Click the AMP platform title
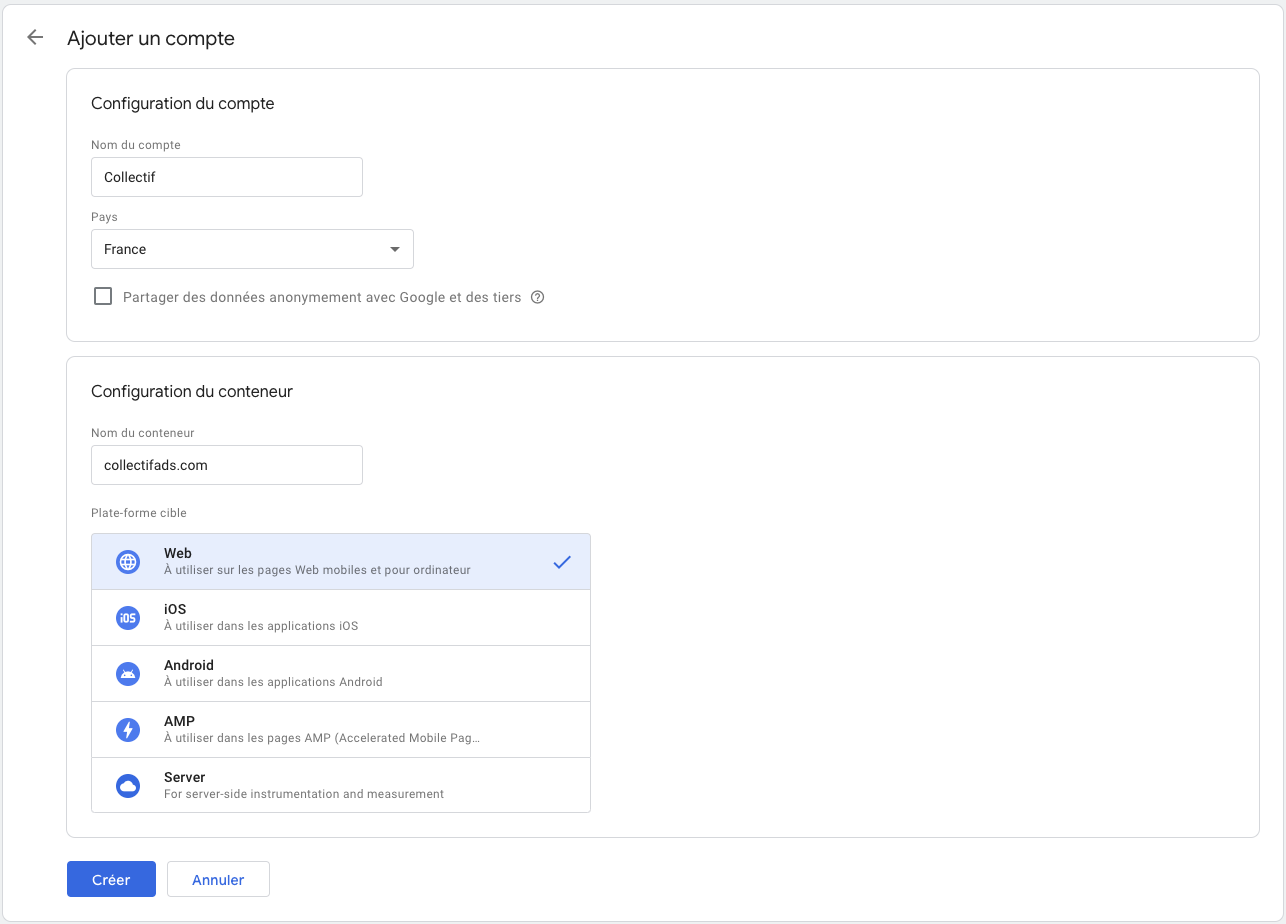 (180, 721)
